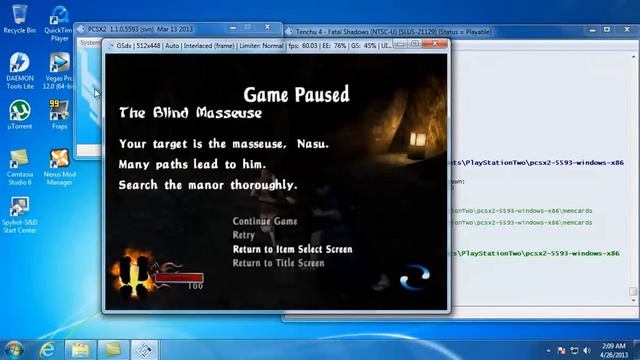Maximize the Tenchu 4 console window
The height and width of the screenshot is (360, 640).
click(607, 29)
